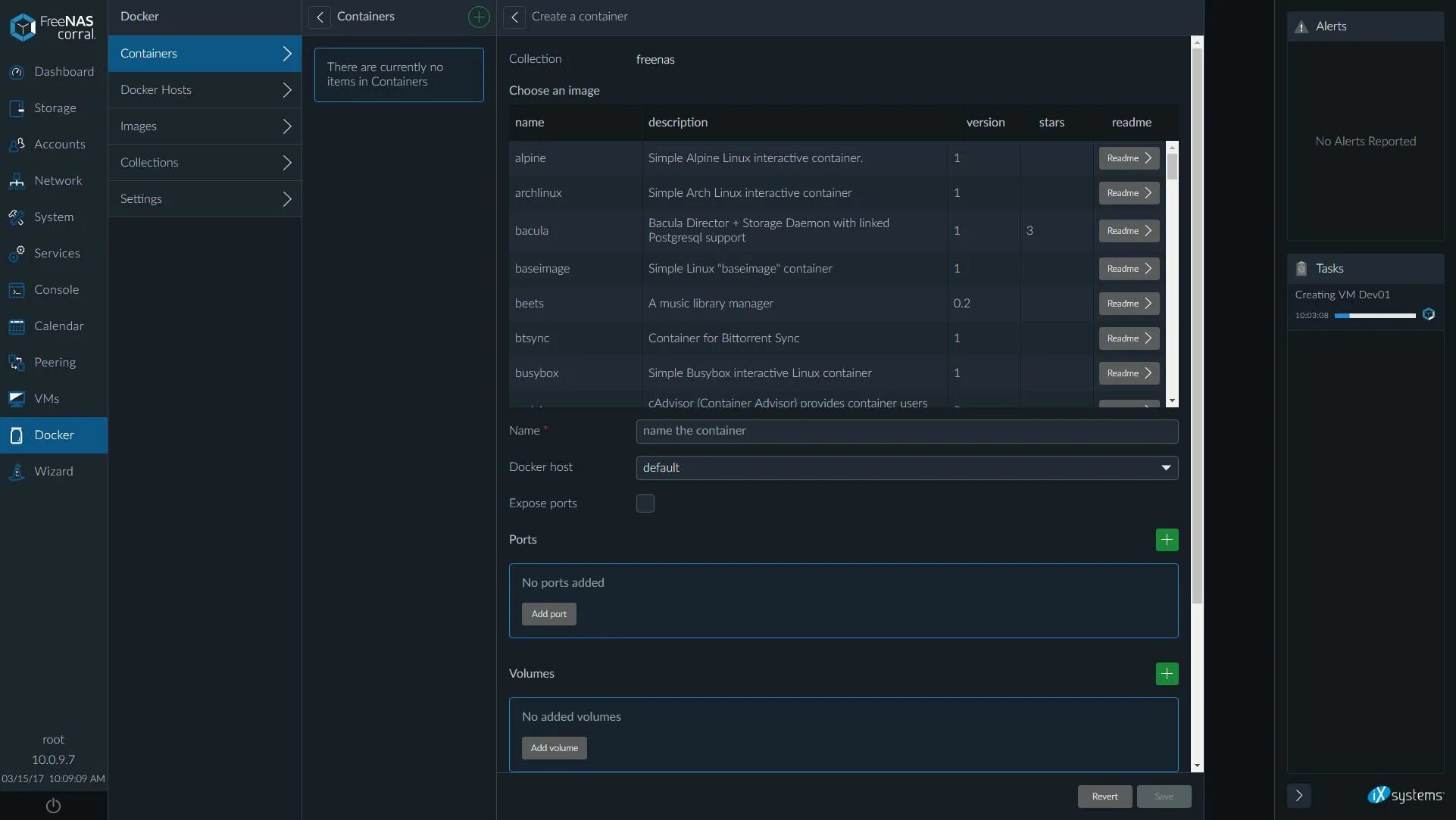The image size is (1456, 820).
Task: Create a new container with the green plus
Action: (479, 17)
